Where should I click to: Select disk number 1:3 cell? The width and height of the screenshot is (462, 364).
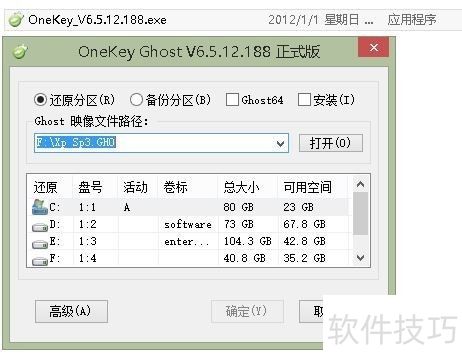coord(88,241)
